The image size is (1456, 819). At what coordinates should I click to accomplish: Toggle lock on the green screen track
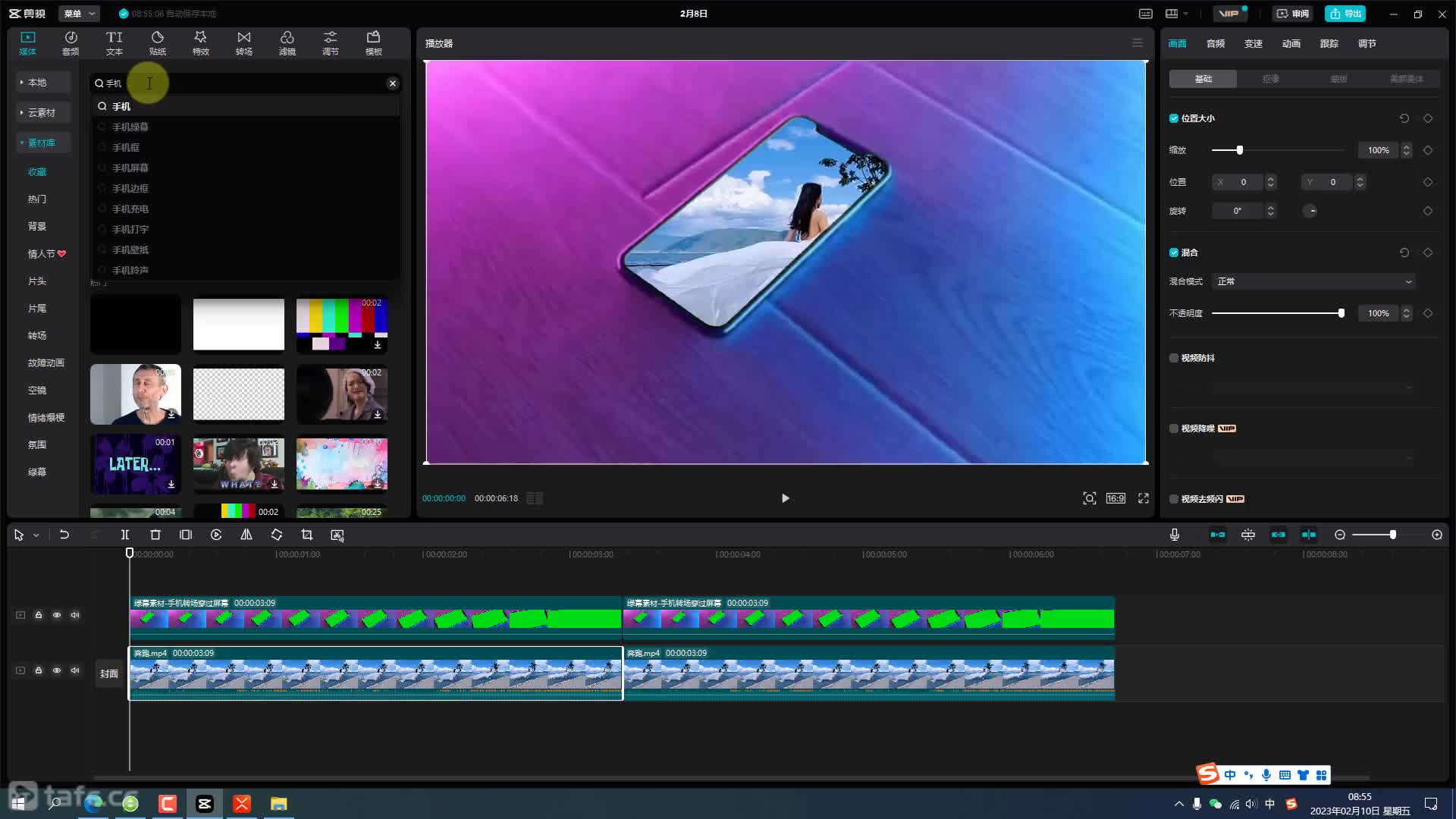point(39,615)
